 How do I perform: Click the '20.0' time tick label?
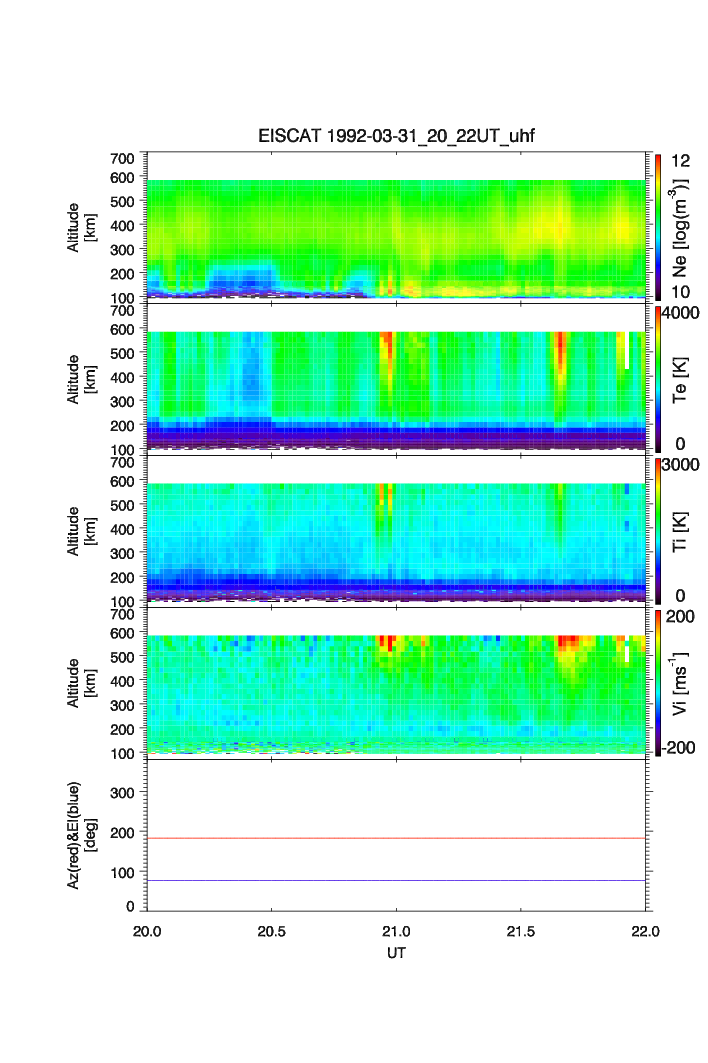(147, 931)
